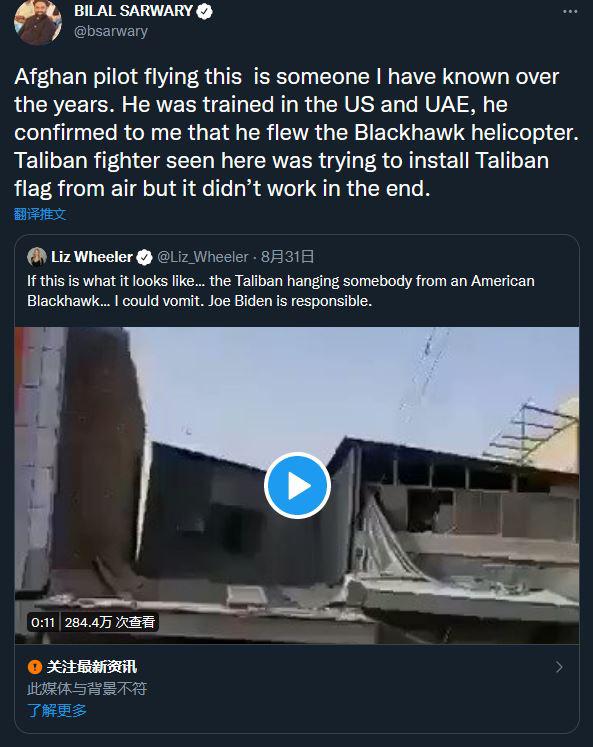The image size is (593, 747).
Task: Click the 284.4万 次查看 view count
Action: coord(110,622)
